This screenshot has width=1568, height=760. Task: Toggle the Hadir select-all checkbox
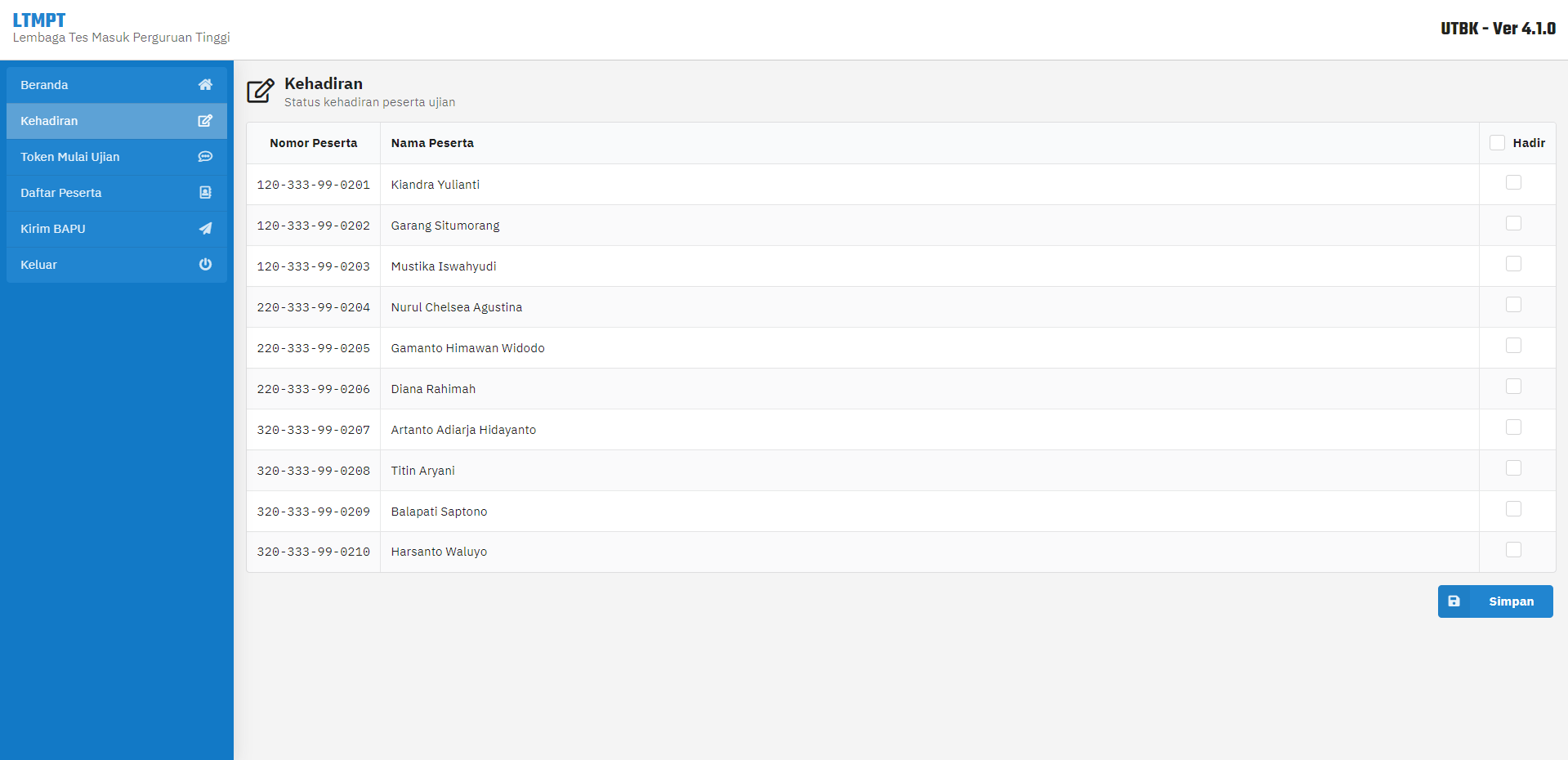coord(1497,143)
